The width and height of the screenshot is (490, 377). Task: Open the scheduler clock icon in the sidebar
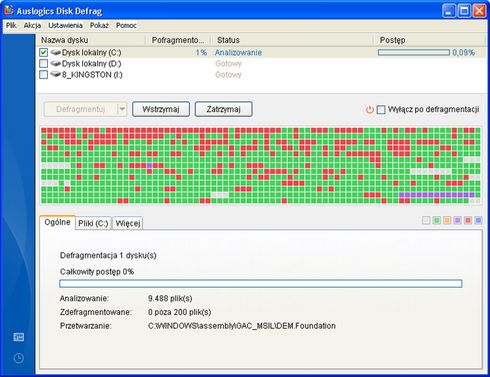click(19, 358)
